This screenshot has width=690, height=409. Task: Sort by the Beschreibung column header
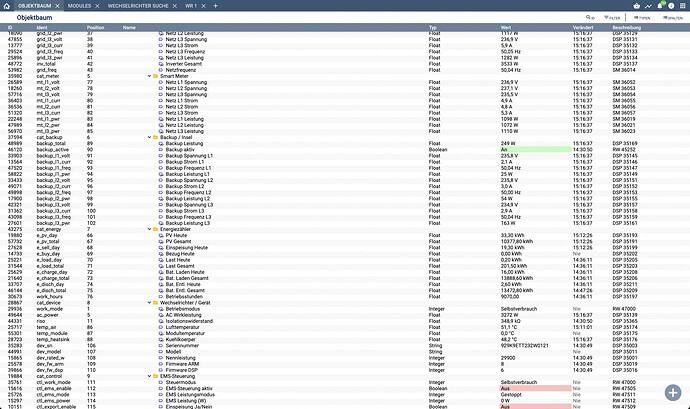(x=627, y=27)
